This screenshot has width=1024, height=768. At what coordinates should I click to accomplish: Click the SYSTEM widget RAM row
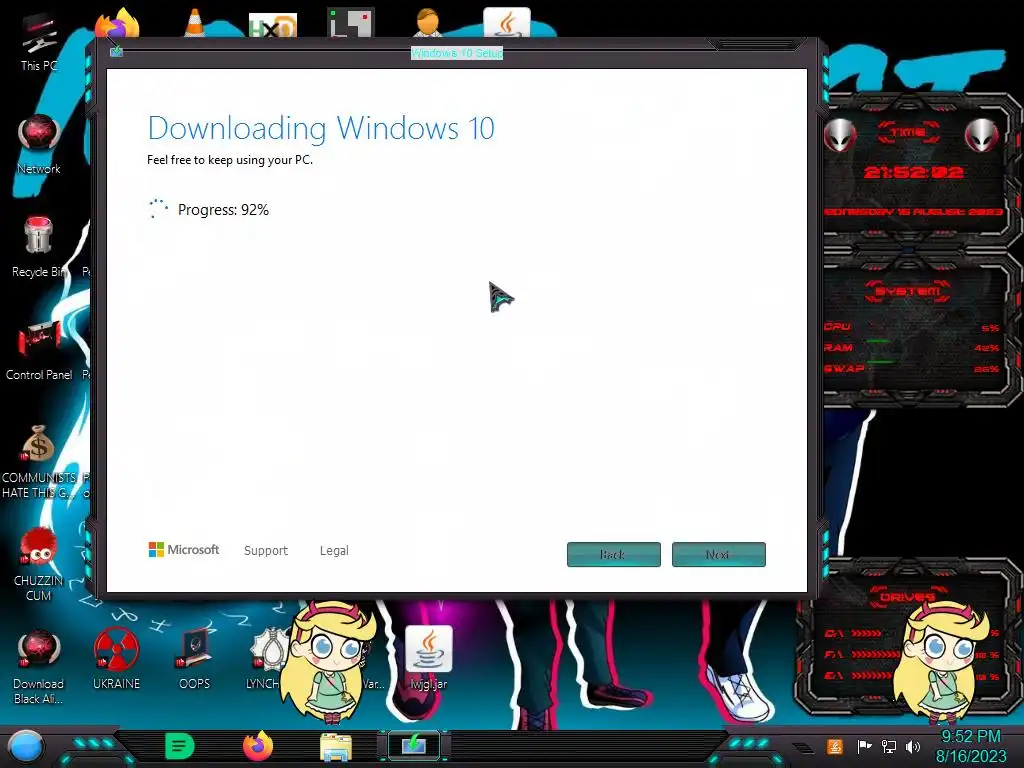[x=912, y=347]
